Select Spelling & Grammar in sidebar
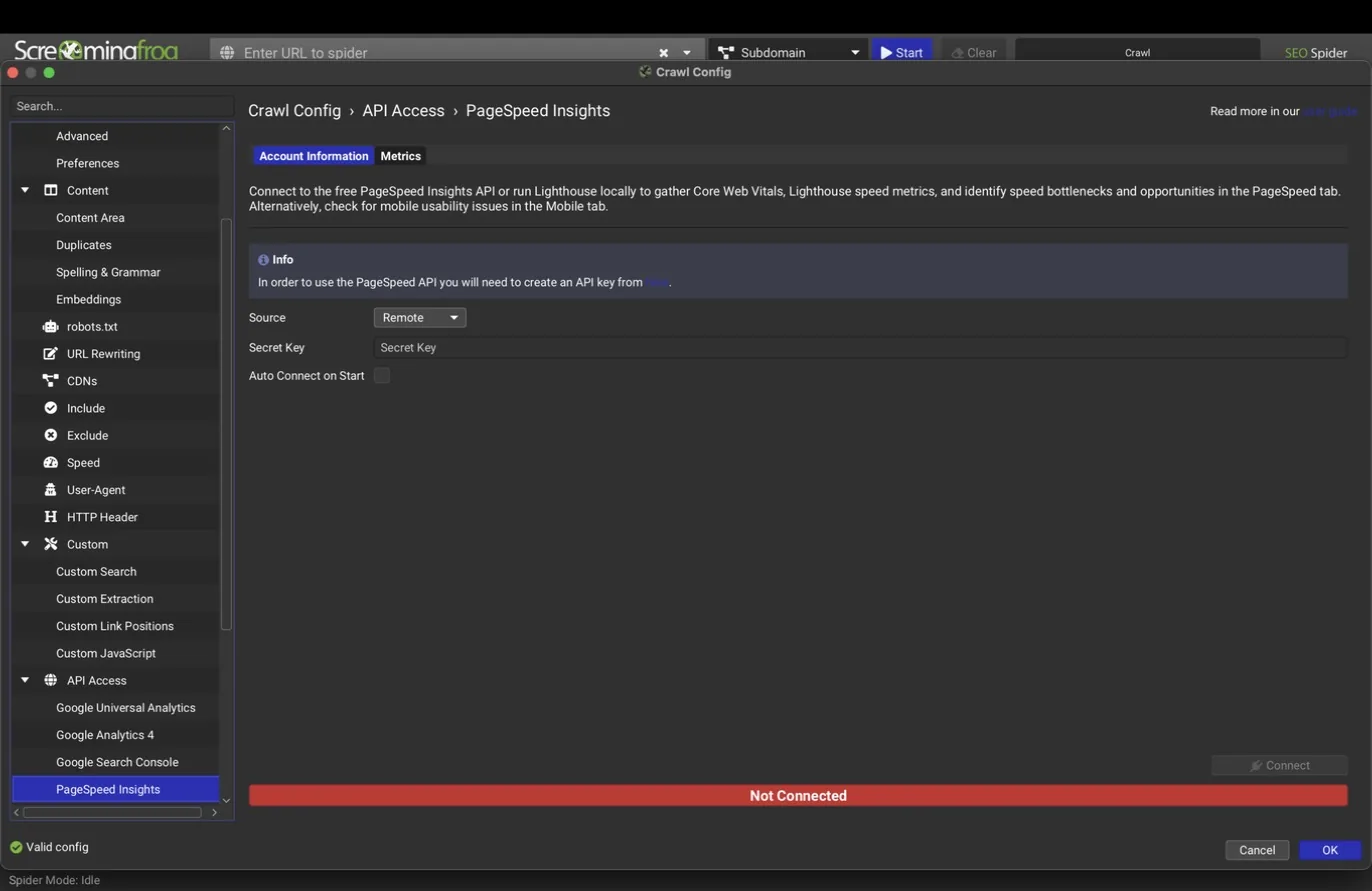This screenshot has width=1372, height=891. tap(108, 272)
